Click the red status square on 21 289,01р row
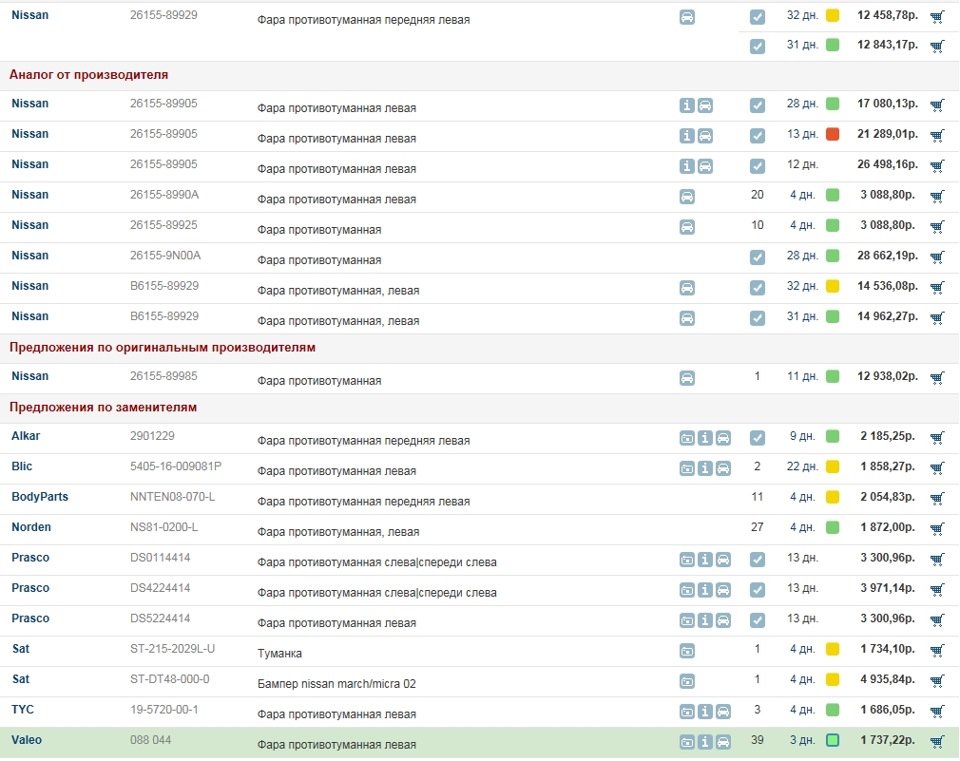 [x=833, y=134]
